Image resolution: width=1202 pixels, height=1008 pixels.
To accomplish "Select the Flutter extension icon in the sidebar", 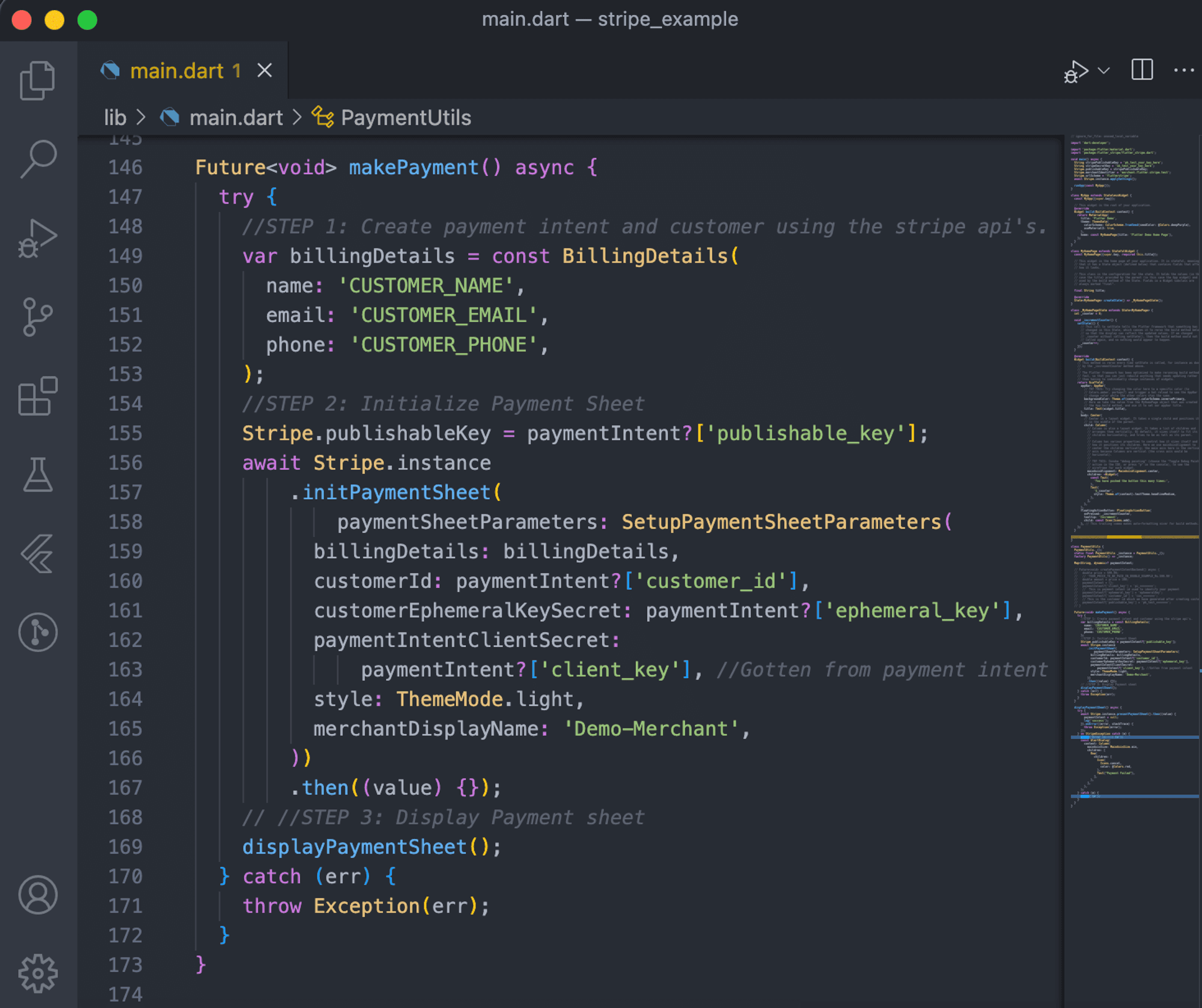I will (x=37, y=554).
